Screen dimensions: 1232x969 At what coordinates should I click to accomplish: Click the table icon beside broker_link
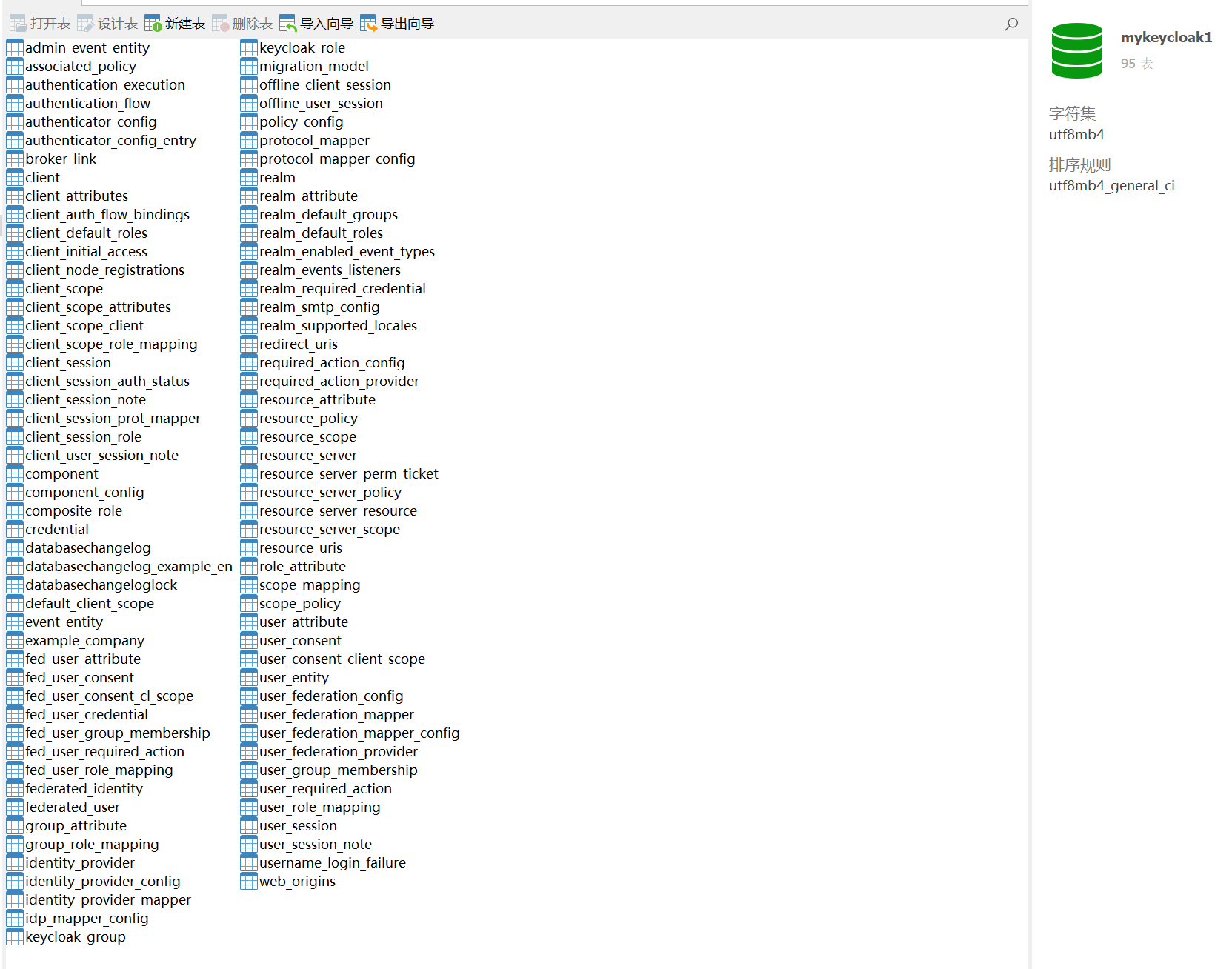(15, 159)
